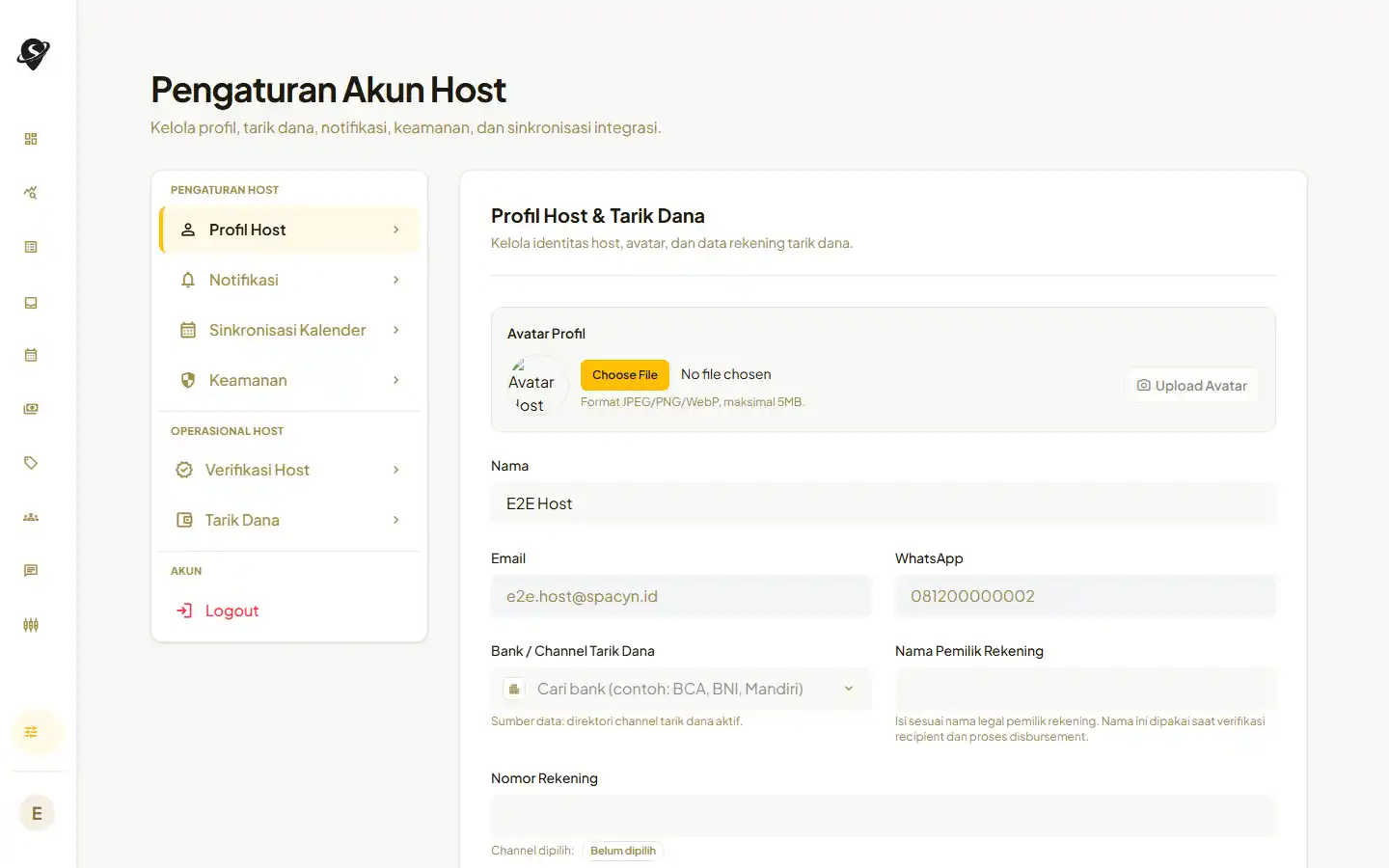
Task: Open the dashboard grid icon in sidebar
Action: [x=31, y=139]
